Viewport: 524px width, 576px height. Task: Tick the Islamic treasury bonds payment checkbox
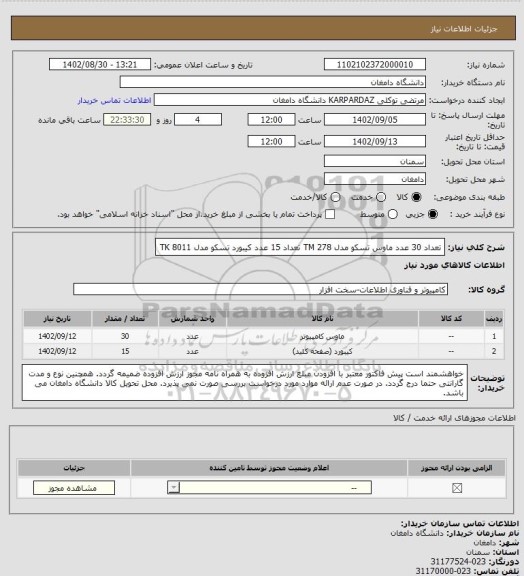coord(330,214)
